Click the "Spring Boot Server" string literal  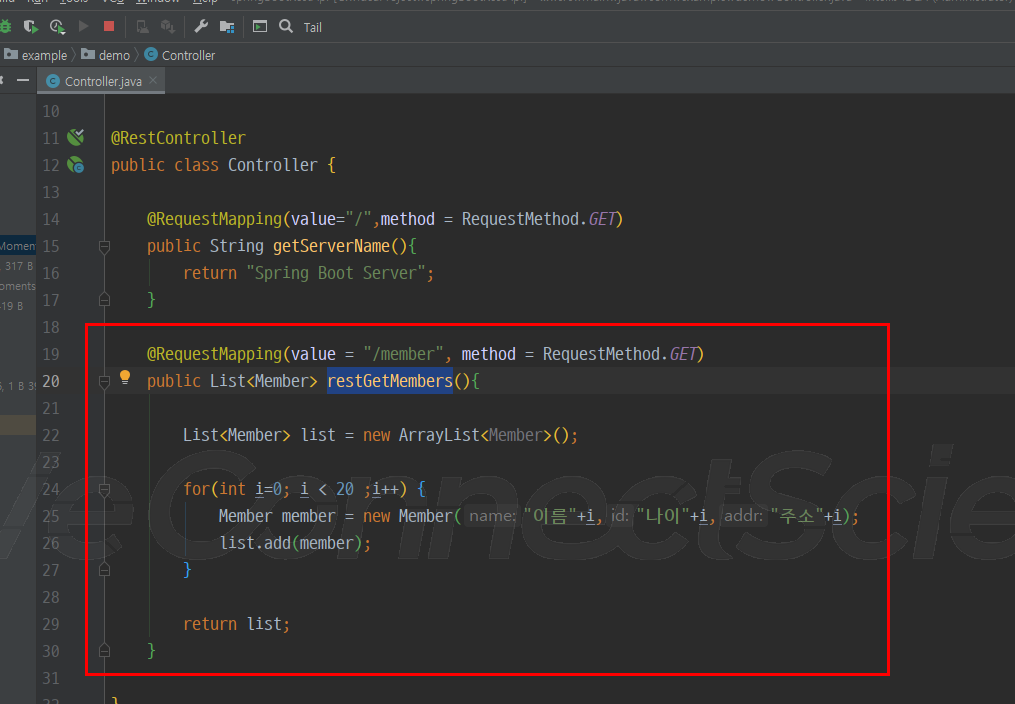pos(336,273)
